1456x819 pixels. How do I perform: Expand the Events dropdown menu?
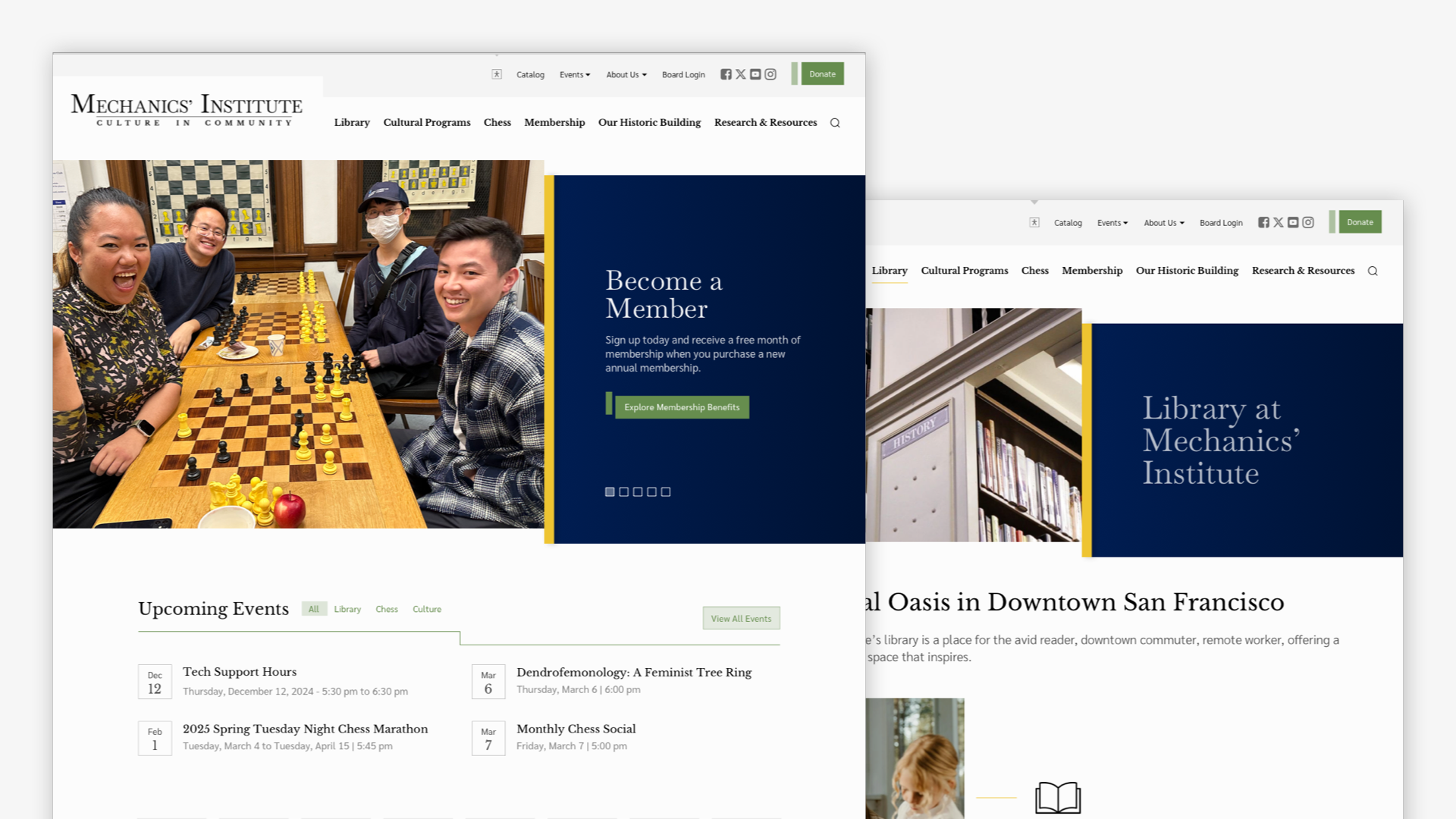pos(574,74)
